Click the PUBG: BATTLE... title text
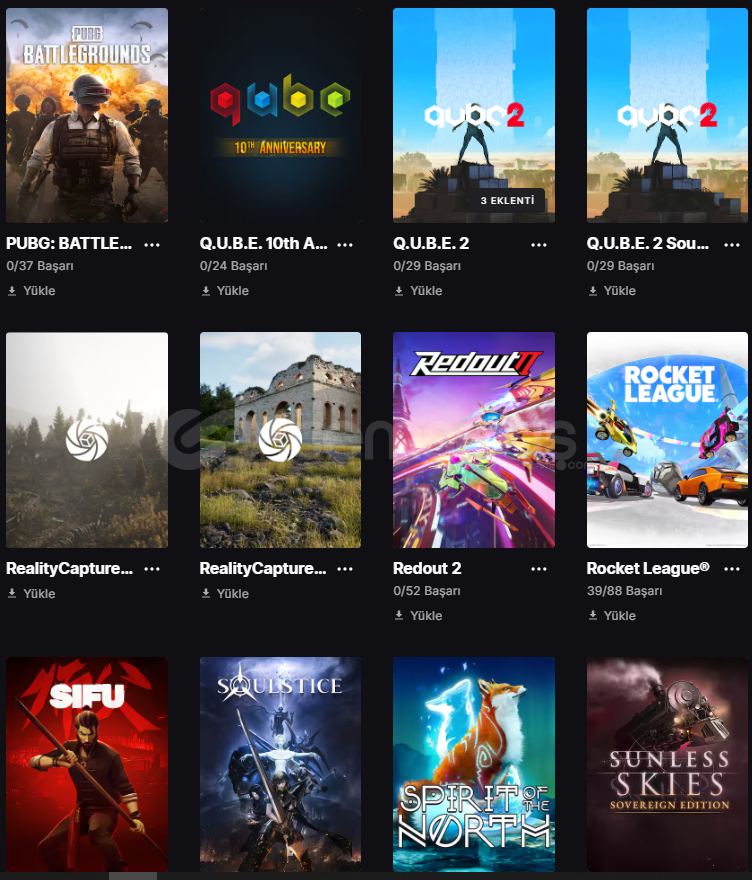752x880 pixels. tap(69, 244)
